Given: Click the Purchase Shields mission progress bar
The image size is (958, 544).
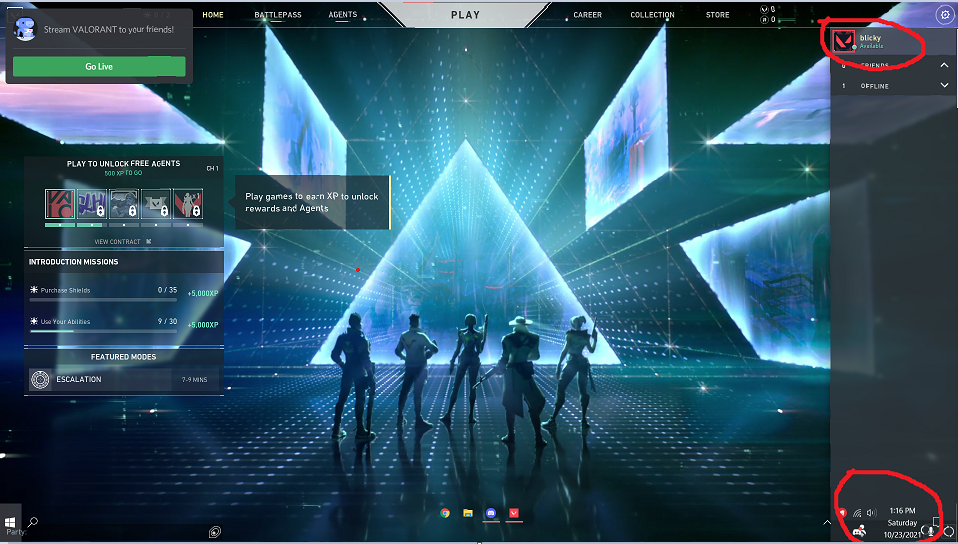Looking at the screenshot, I should (x=103, y=300).
